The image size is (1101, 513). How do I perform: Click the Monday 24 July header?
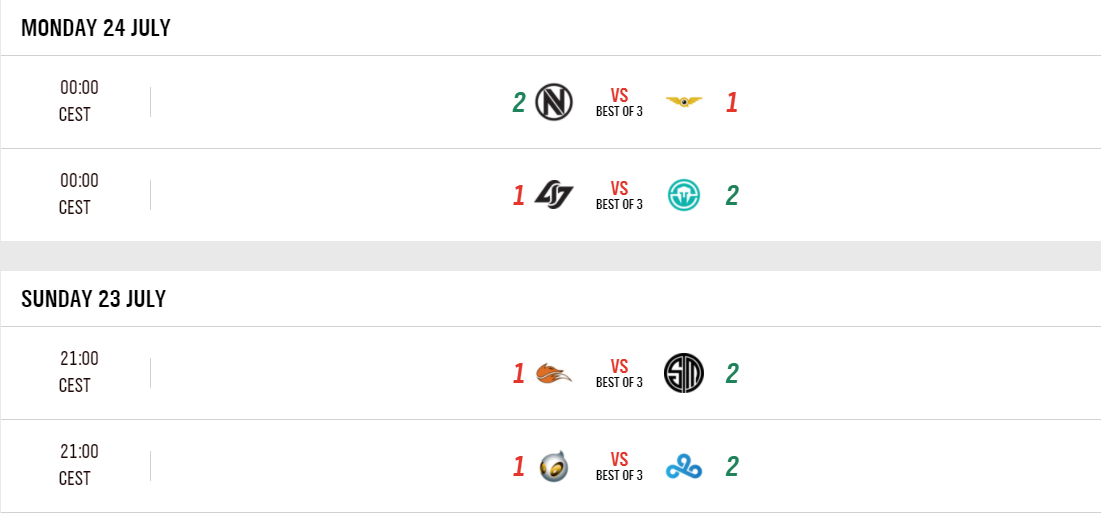[96, 28]
